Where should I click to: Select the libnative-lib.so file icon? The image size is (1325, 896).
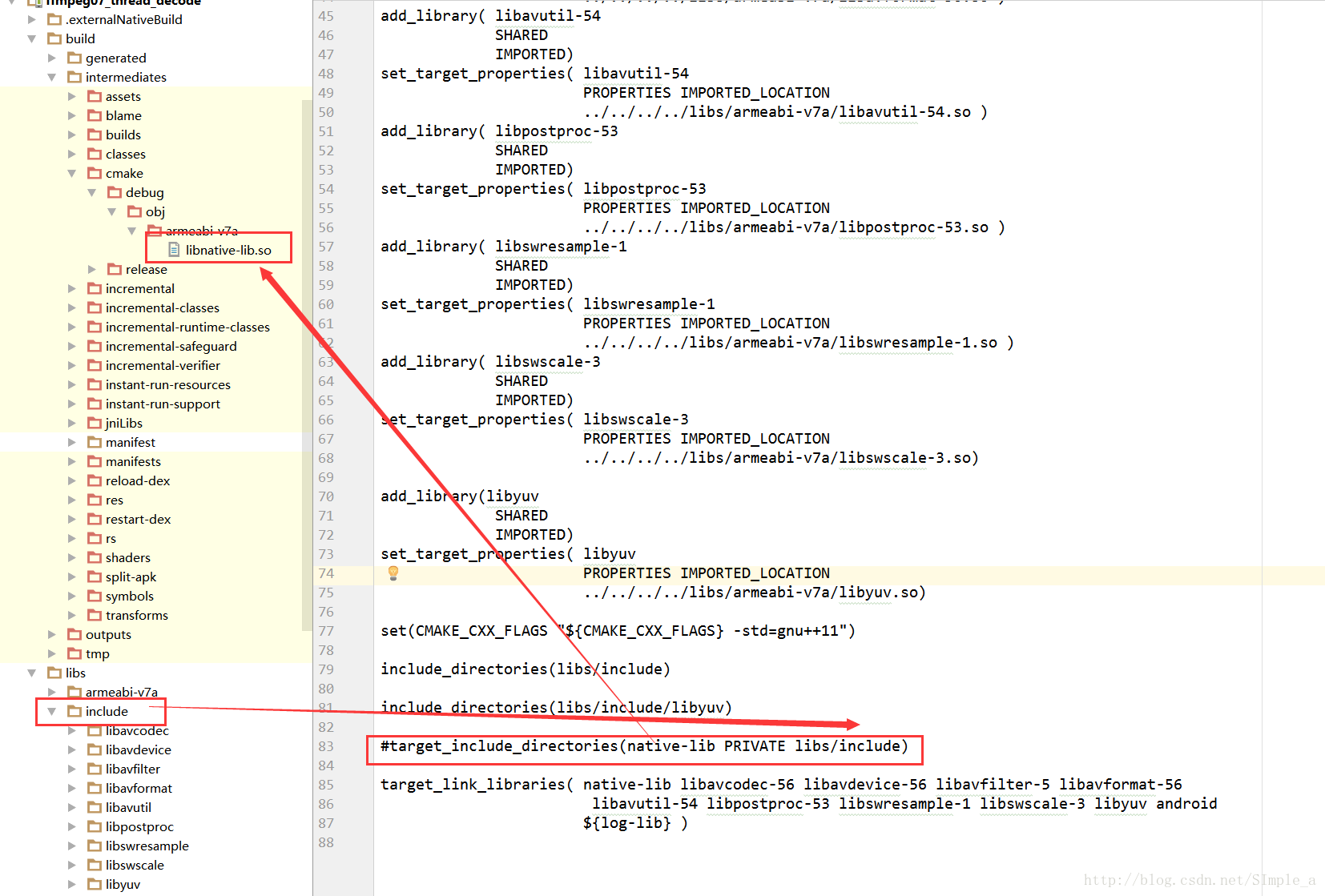(x=174, y=250)
